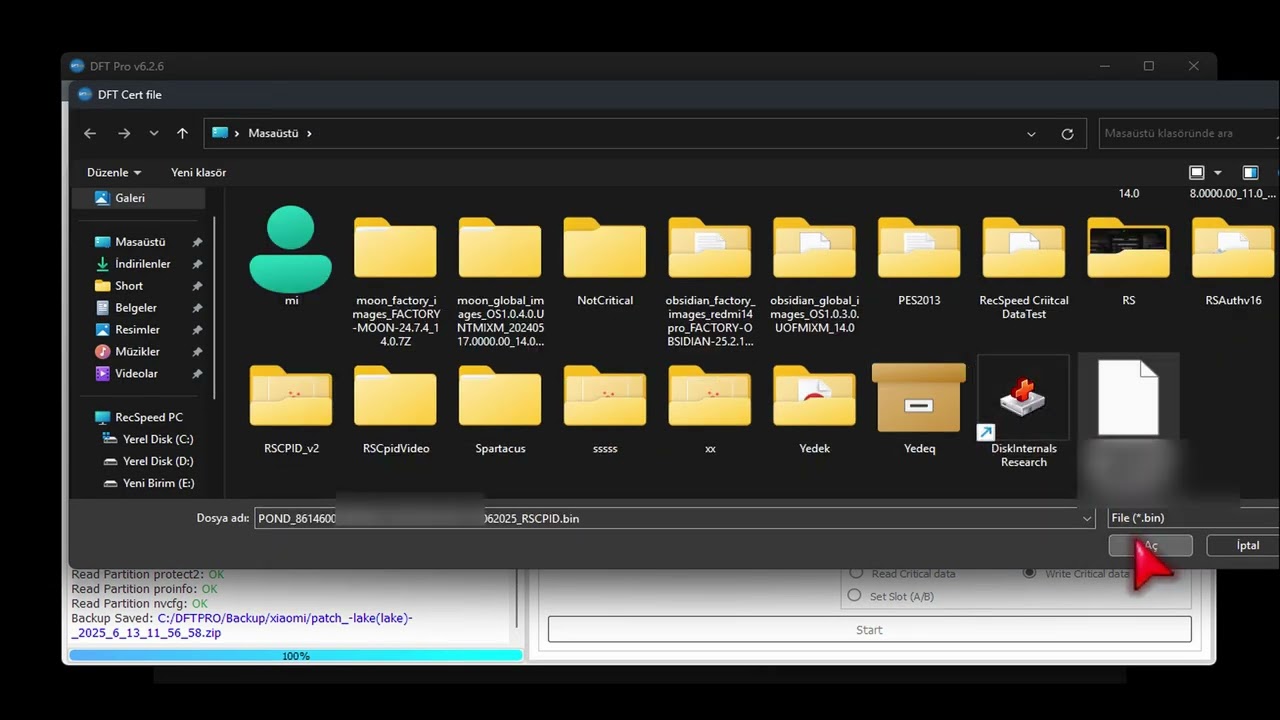Open the mi user folder icon

290,249
